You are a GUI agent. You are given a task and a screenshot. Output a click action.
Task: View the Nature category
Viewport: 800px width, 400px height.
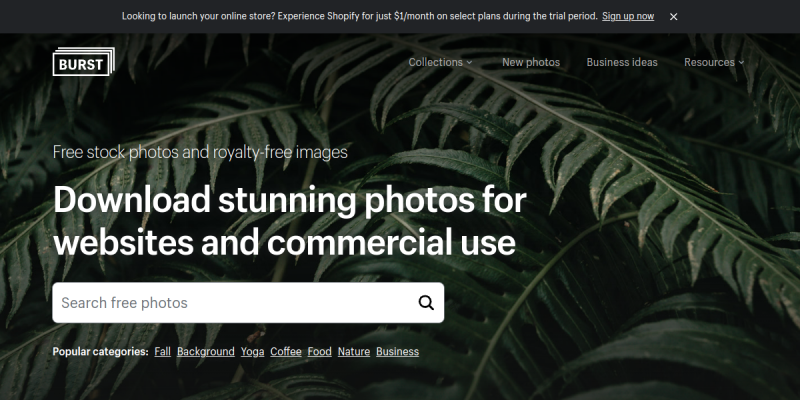pos(354,352)
